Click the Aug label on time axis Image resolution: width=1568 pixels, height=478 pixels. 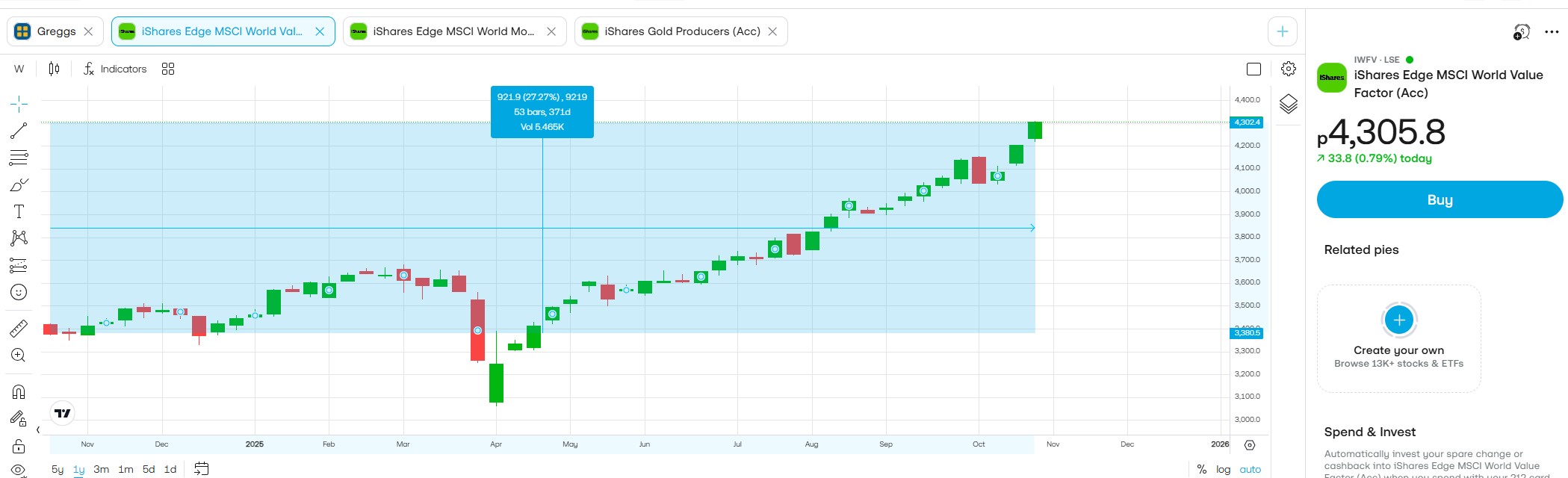click(x=811, y=444)
